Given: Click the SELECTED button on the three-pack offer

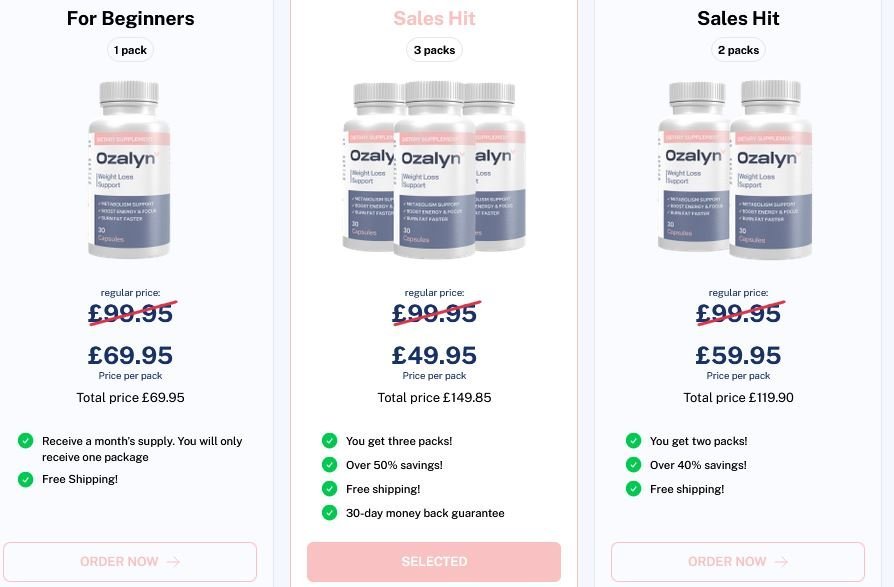Looking at the screenshot, I should (x=434, y=561).
